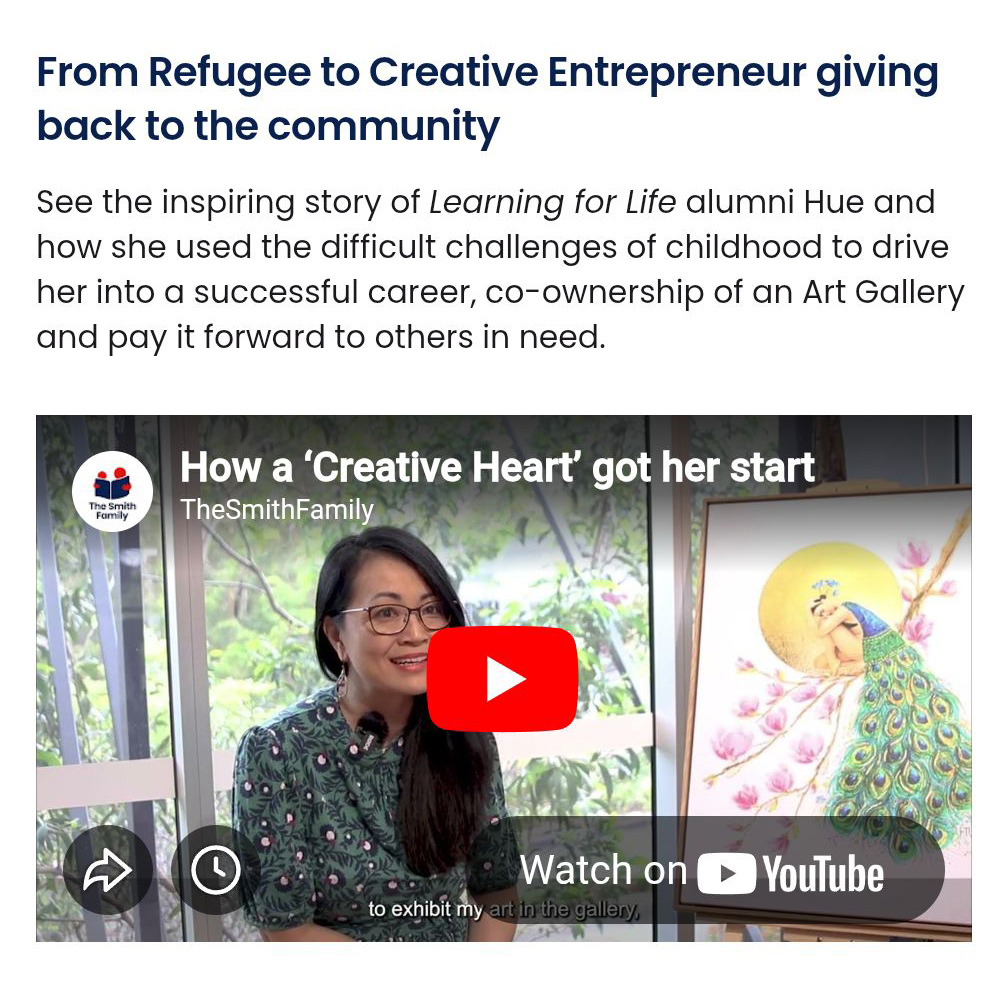This screenshot has height=1008, width=1008.
Task: Click the caption 'to exhibit my' in the video
Action: [x=425, y=909]
